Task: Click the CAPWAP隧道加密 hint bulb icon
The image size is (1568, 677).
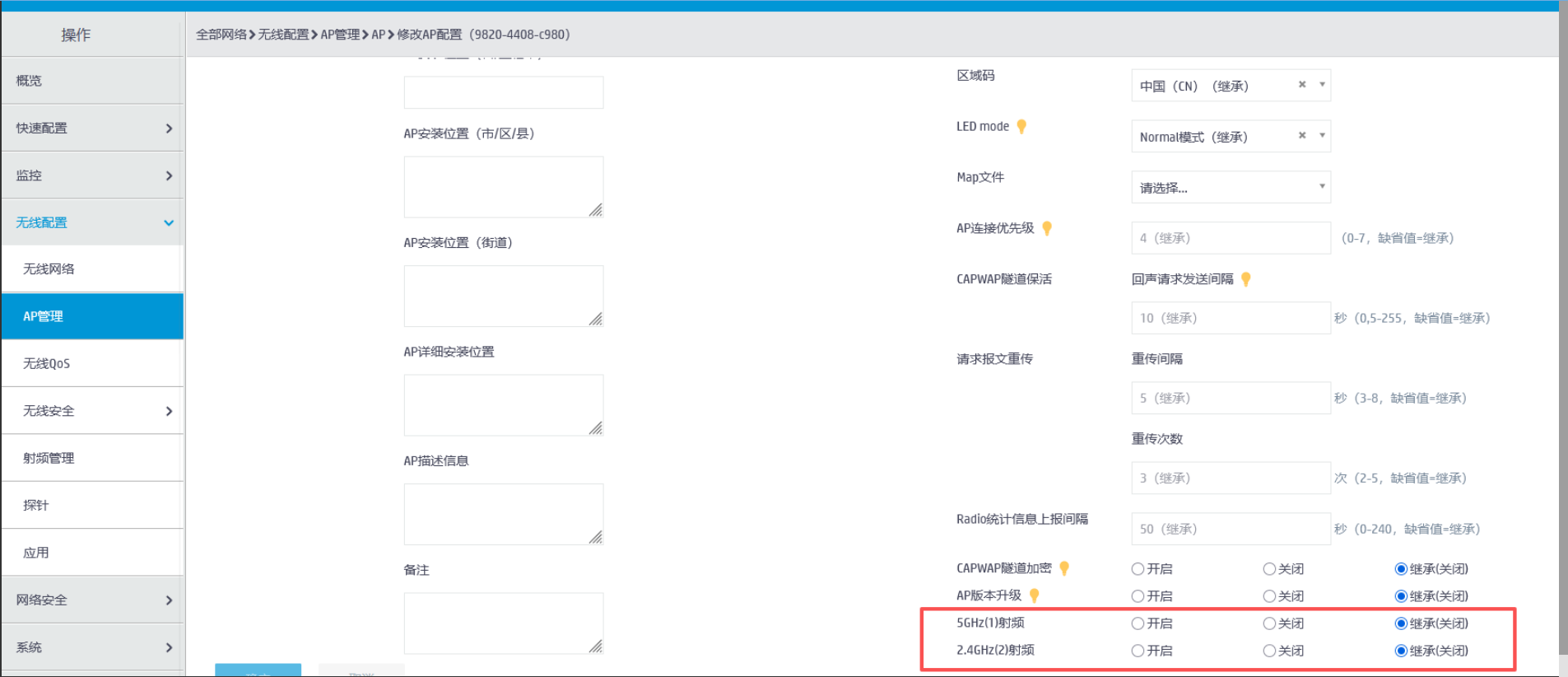Action: click(x=1064, y=568)
